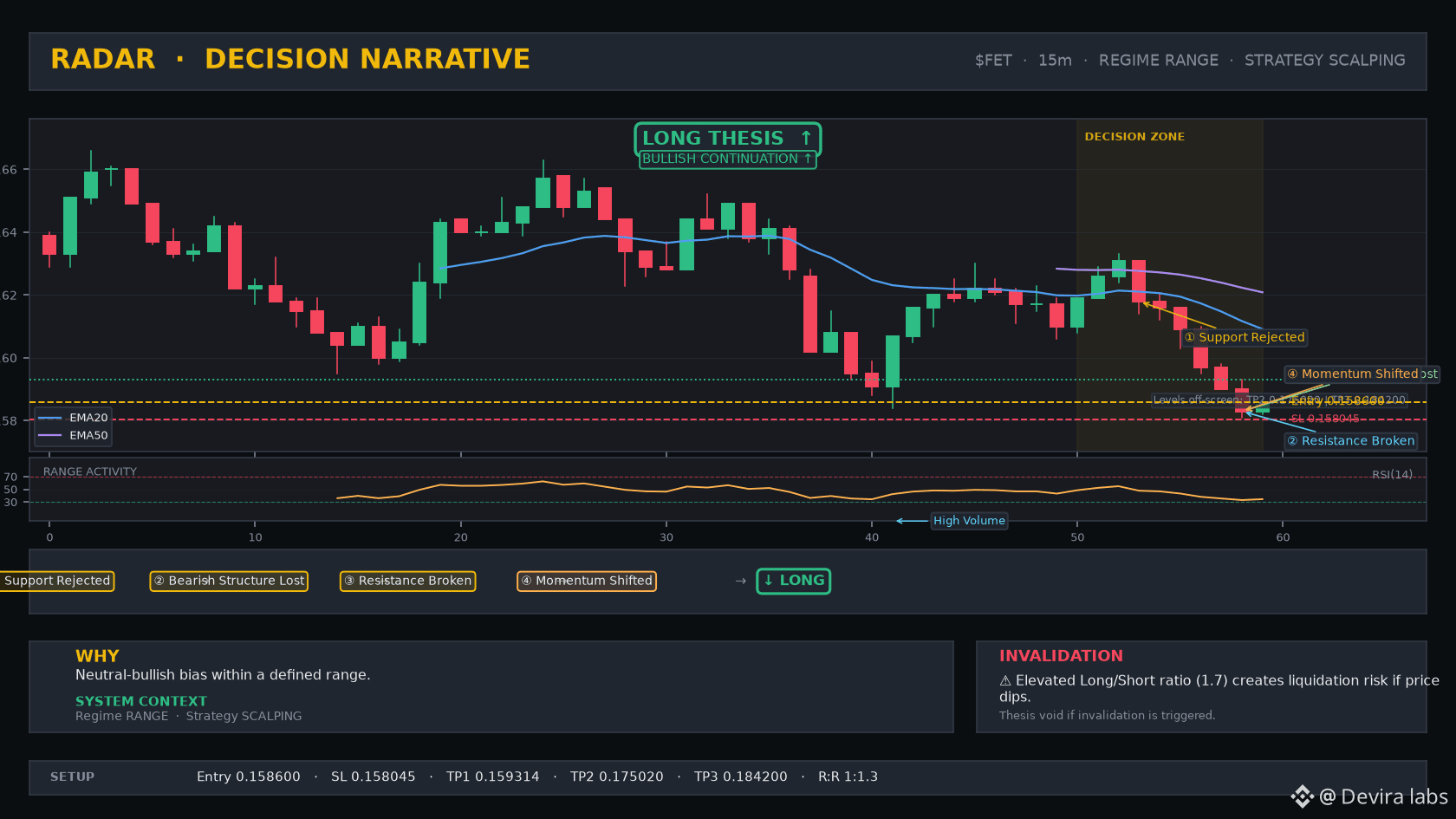Click the WHY heading

[x=97, y=656]
